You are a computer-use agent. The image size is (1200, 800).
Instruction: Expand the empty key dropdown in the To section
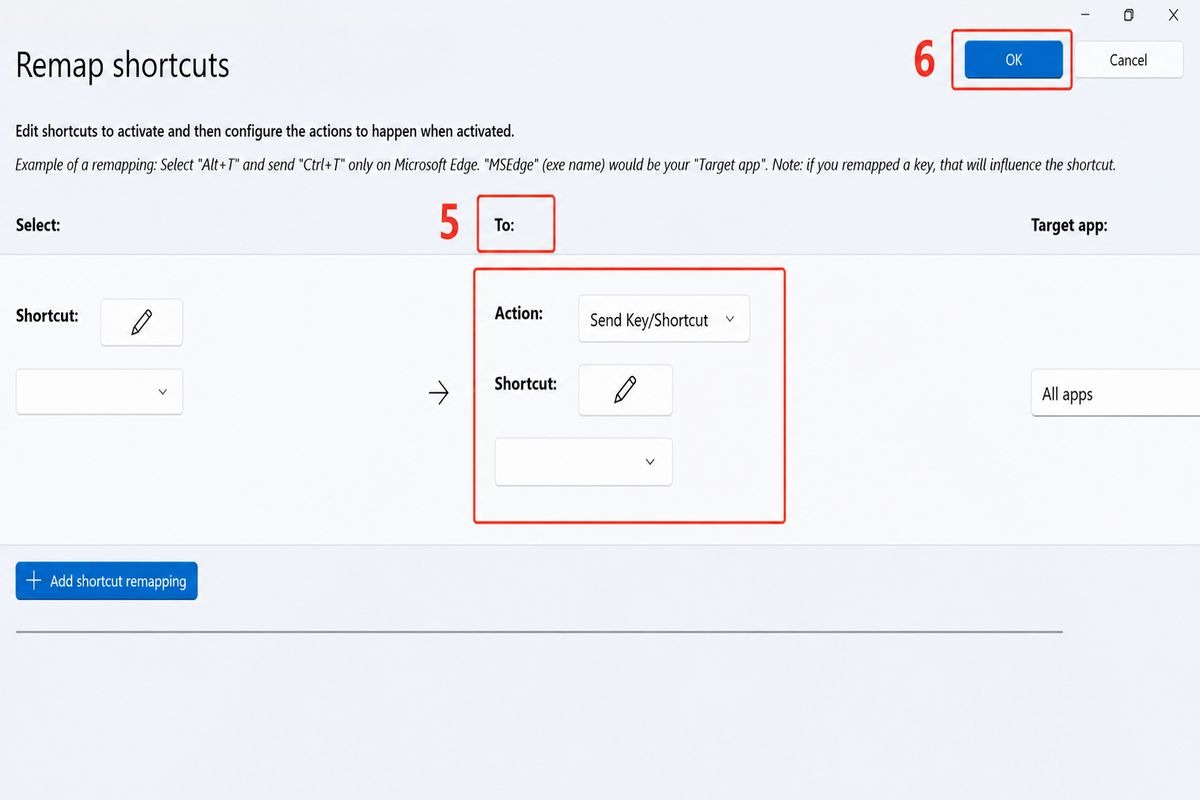tap(583, 462)
